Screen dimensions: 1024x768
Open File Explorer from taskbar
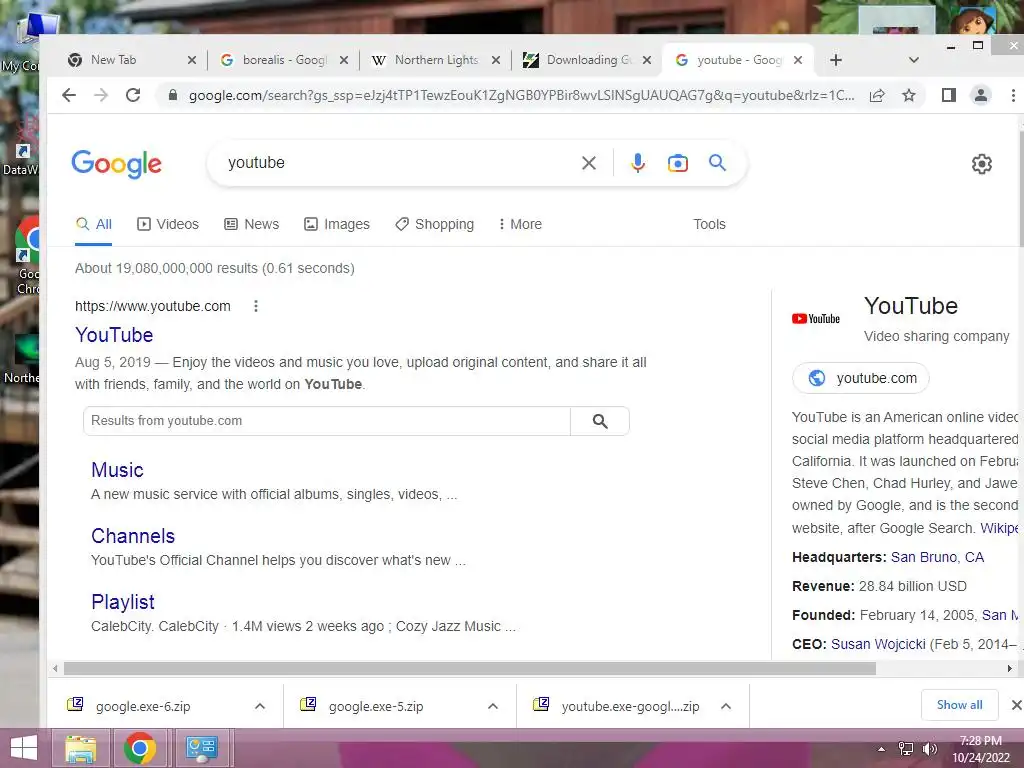tap(81, 748)
